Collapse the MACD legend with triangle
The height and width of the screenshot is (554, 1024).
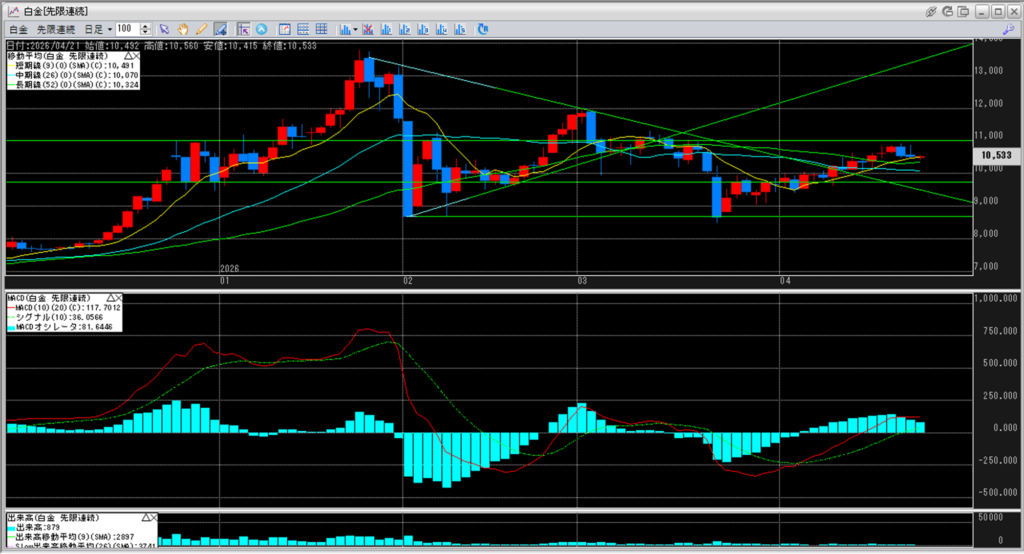tap(108, 298)
